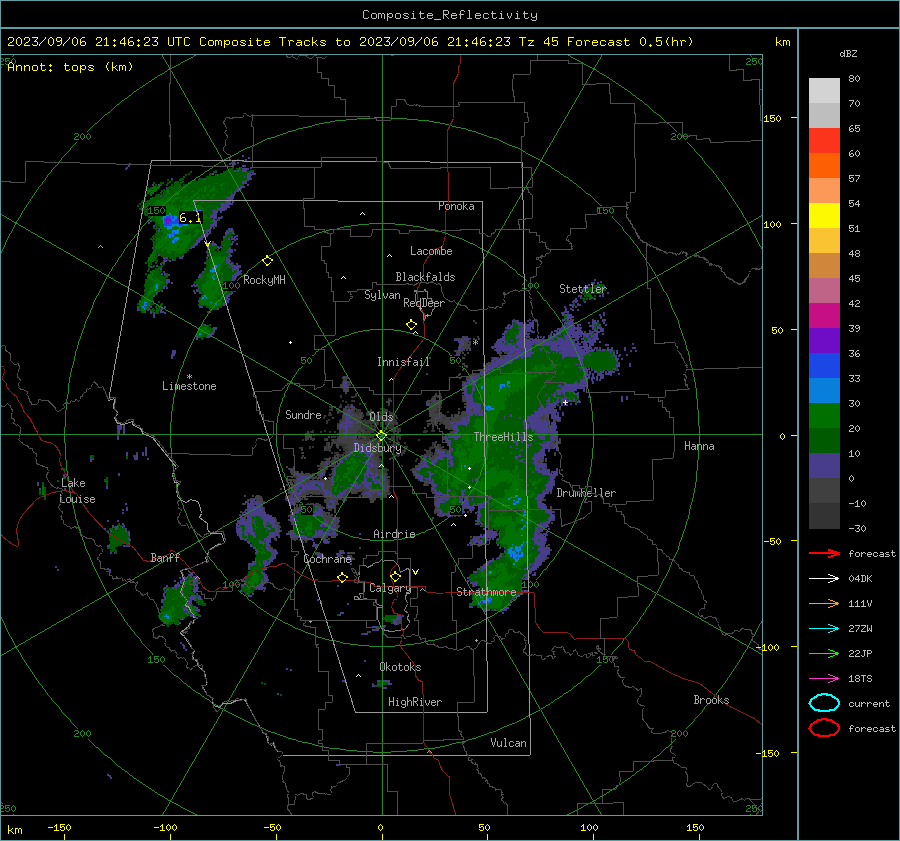Click the Cochrane label
This screenshot has height=841, width=900.
tap(327, 559)
